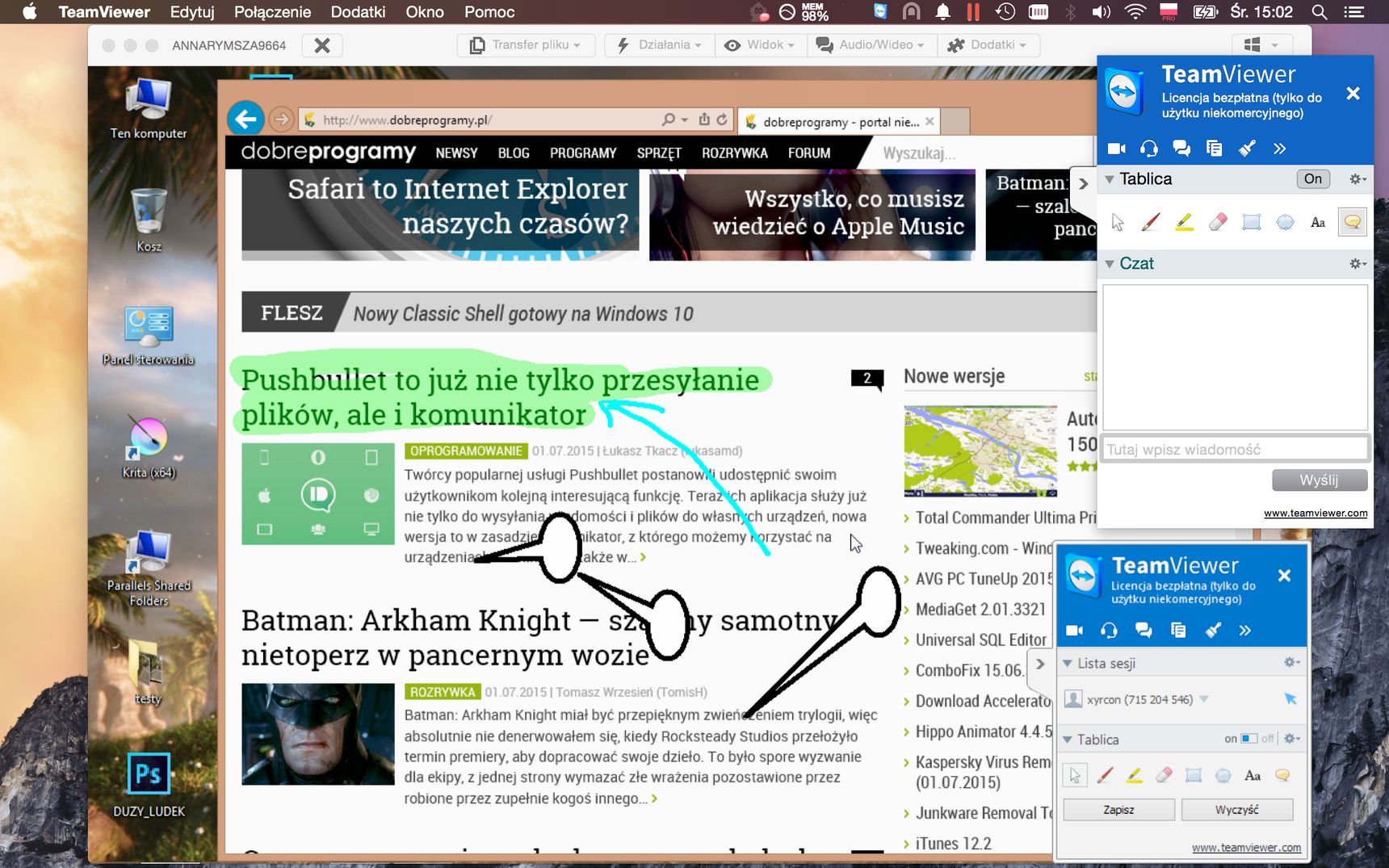Screen dimensions: 1389x868
Task: Open the Edytuj menu in menu bar
Action: [192, 12]
